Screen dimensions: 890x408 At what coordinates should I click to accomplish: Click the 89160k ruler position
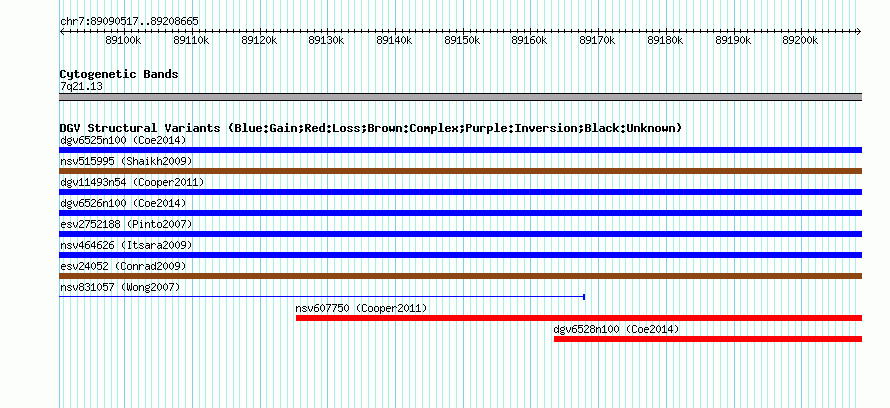tap(530, 40)
